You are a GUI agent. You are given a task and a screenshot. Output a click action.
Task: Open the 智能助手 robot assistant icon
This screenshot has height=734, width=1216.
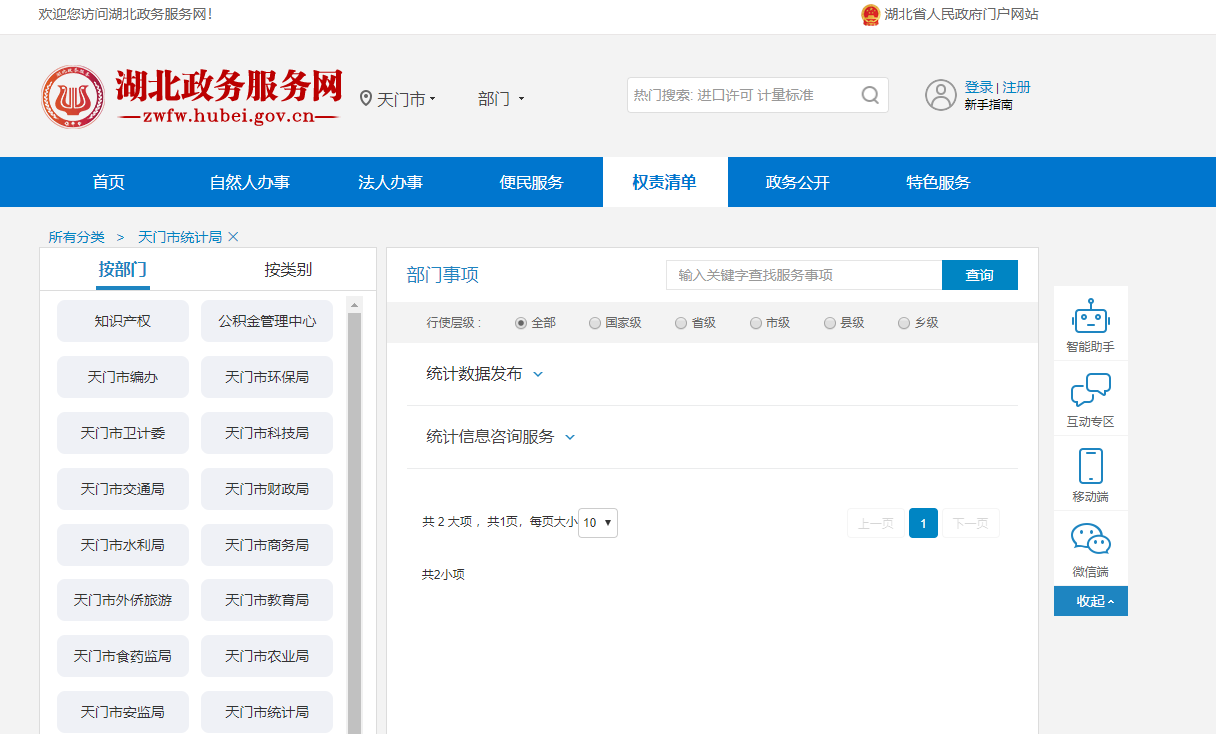coord(1090,317)
